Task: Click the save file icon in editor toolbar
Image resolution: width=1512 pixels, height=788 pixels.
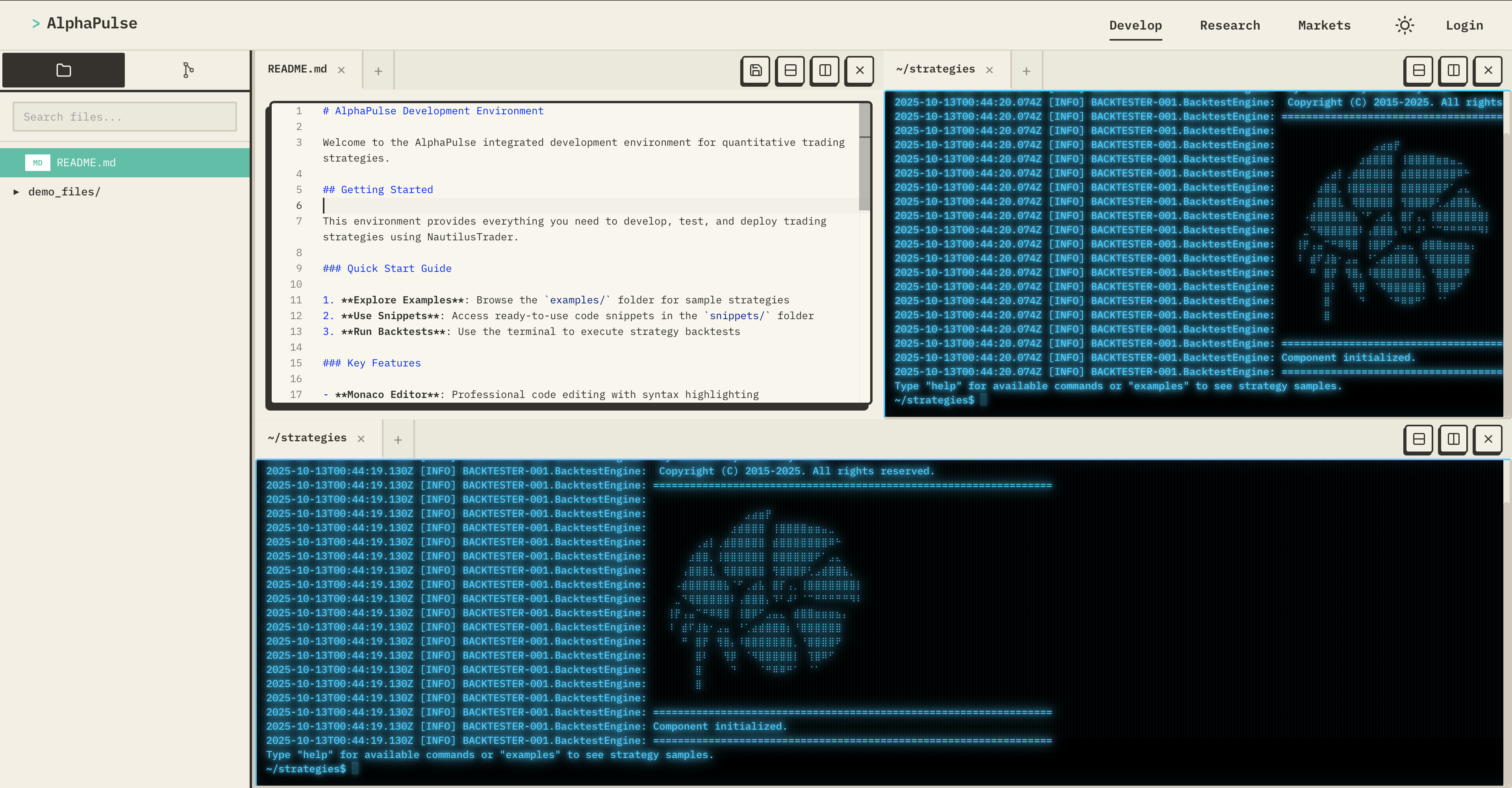Action: click(756, 71)
